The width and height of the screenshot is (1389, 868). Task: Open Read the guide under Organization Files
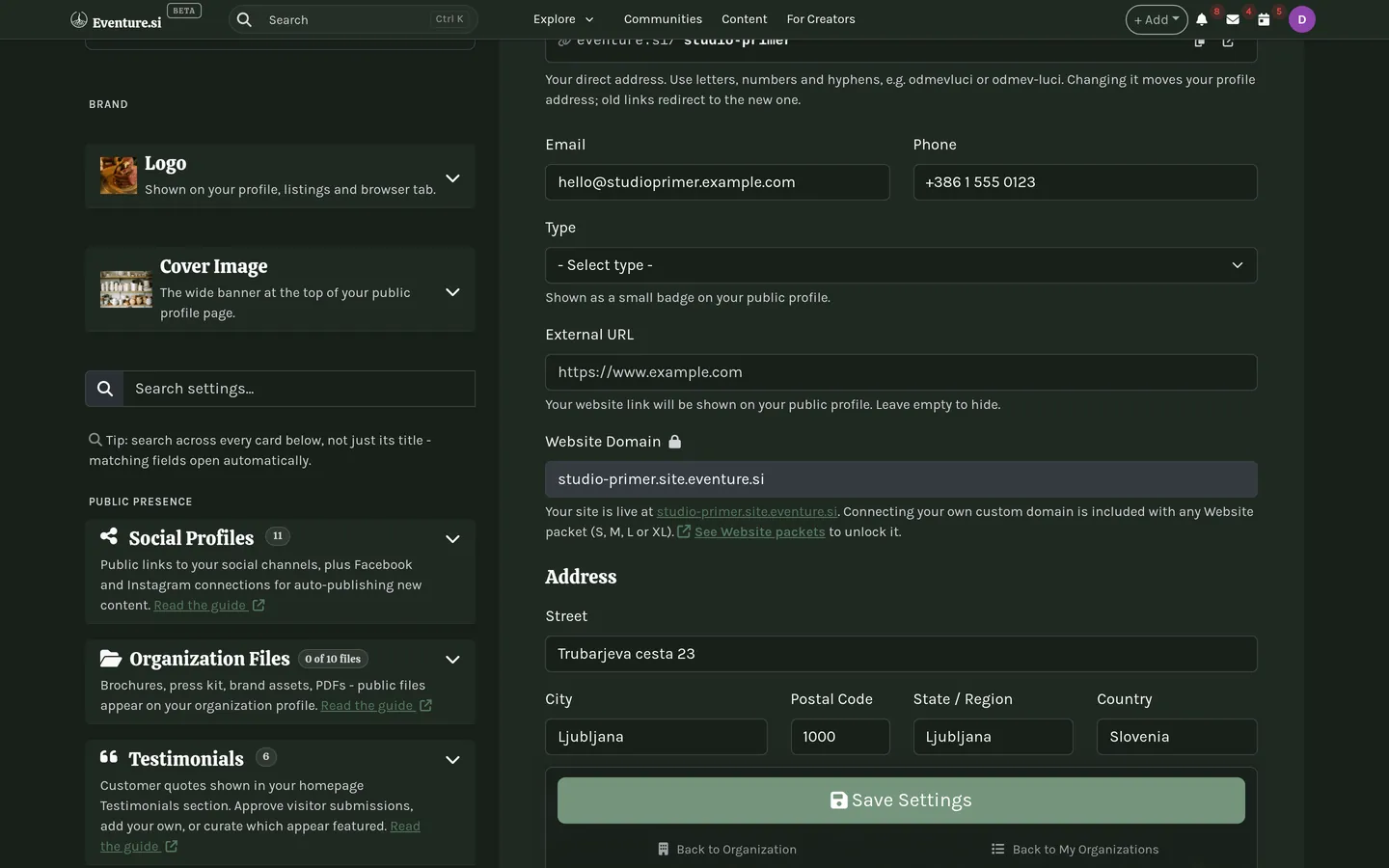pyautogui.click(x=367, y=705)
